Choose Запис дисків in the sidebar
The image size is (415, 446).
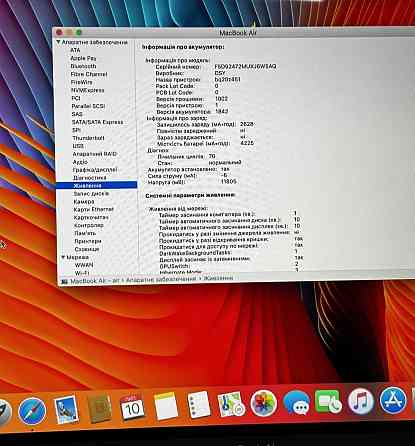[91, 193]
